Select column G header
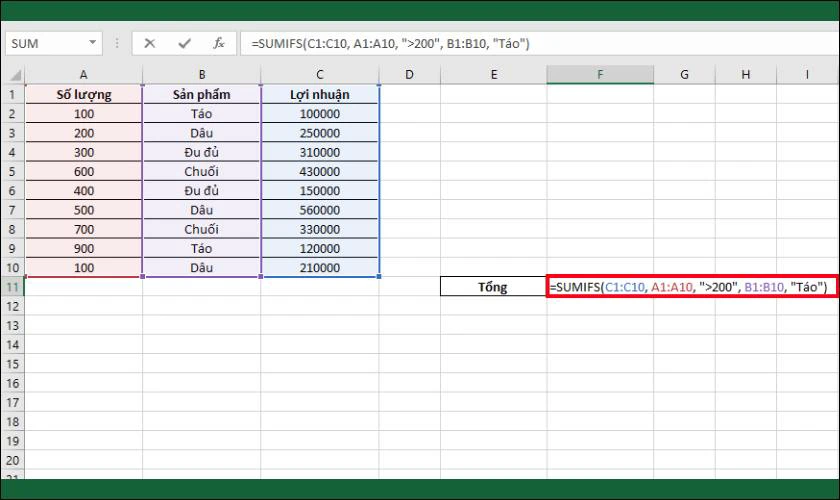This screenshot has width=840, height=500. (684, 75)
